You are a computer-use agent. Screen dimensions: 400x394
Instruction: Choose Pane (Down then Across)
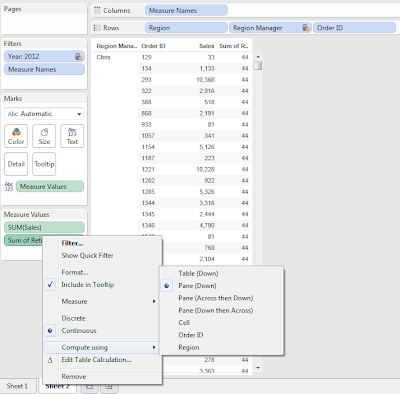point(216,310)
